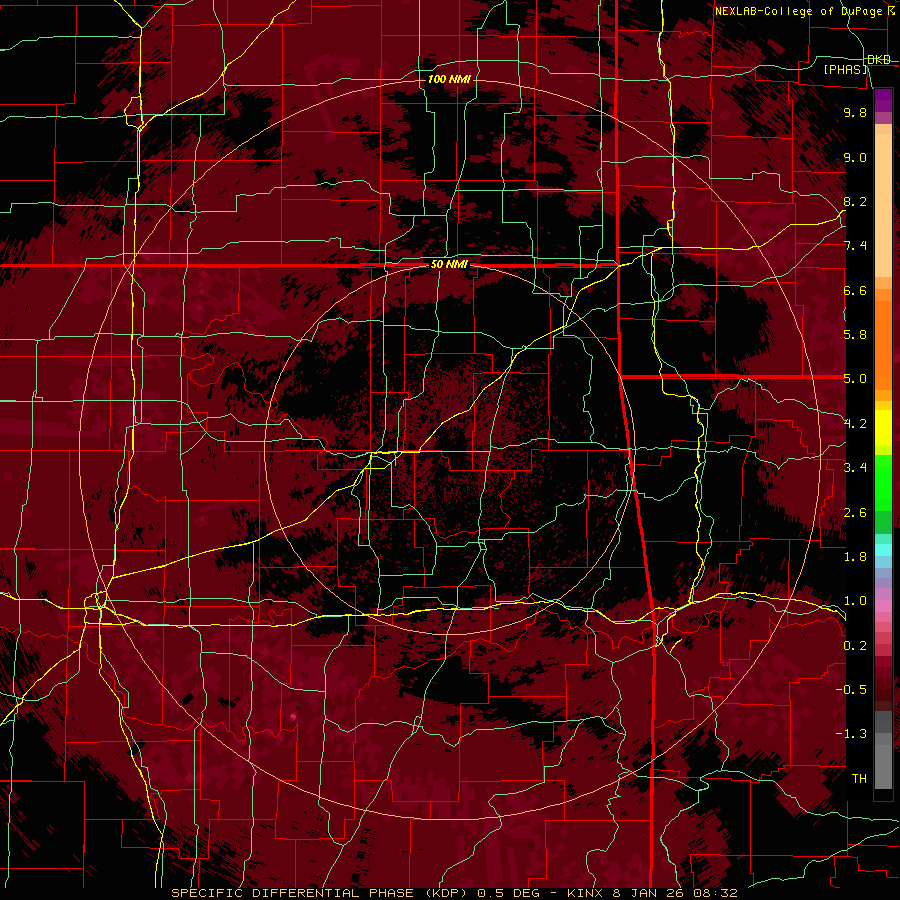900x900 pixels.
Task: Click the 7.4 value on the color scale
Action: (x=855, y=246)
